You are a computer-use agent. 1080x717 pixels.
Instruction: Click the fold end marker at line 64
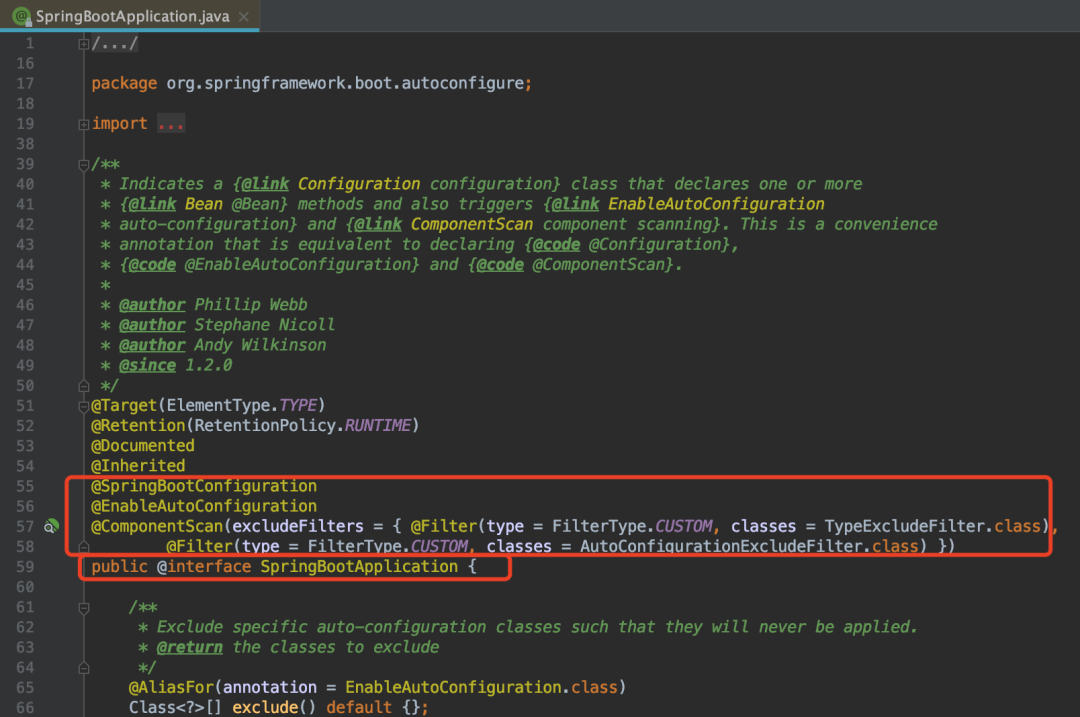click(83, 667)
